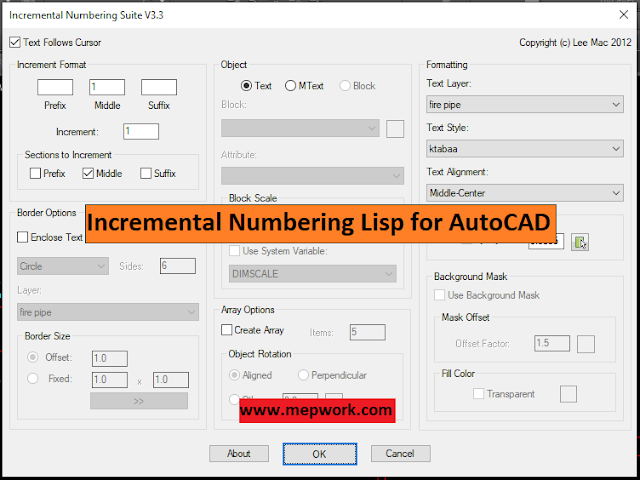Click the border Offset value field
Image resolution: width=640 pixels, height=480 pixels.
click(110, 359)
